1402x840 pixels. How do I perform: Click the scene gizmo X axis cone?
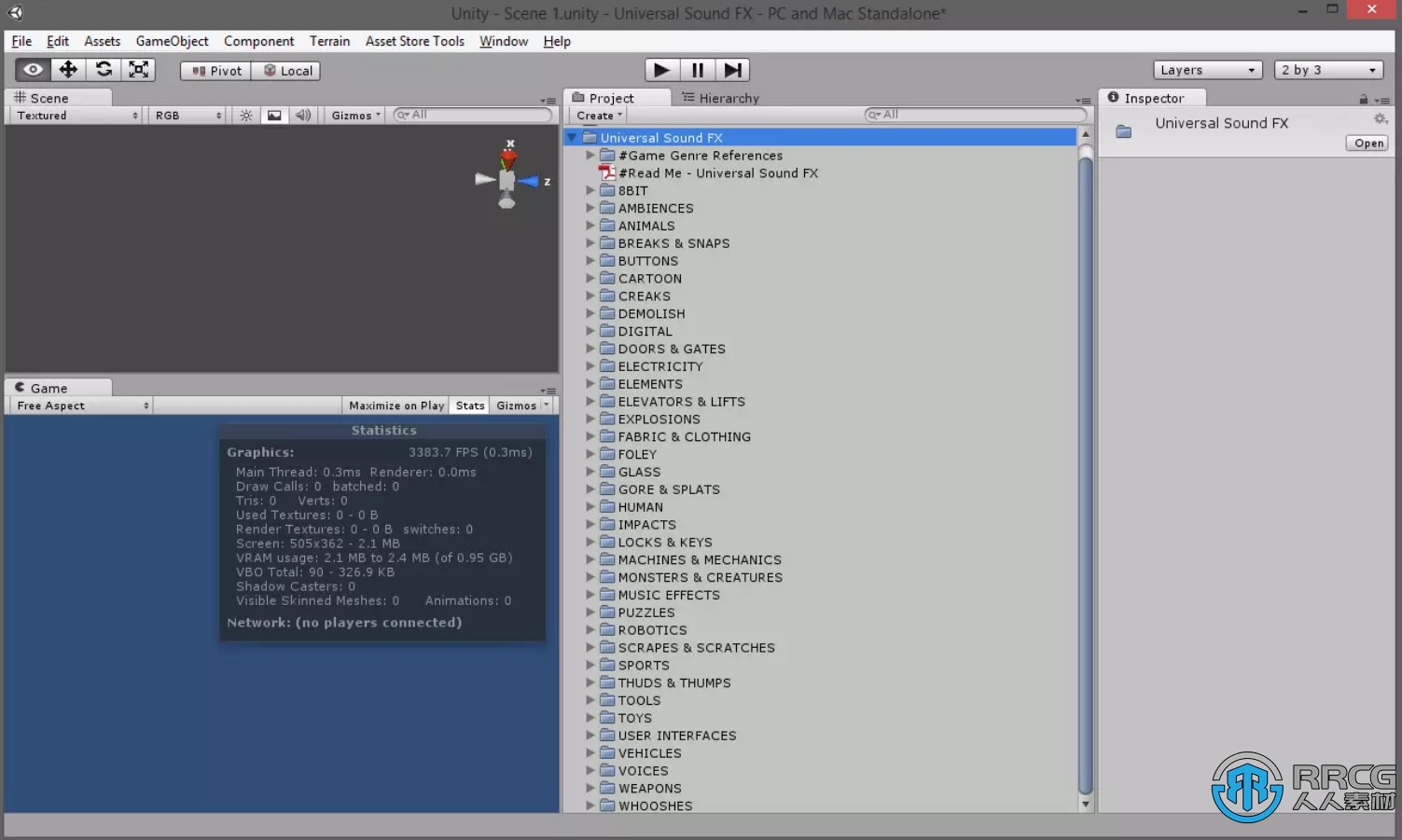click(509, 158)
